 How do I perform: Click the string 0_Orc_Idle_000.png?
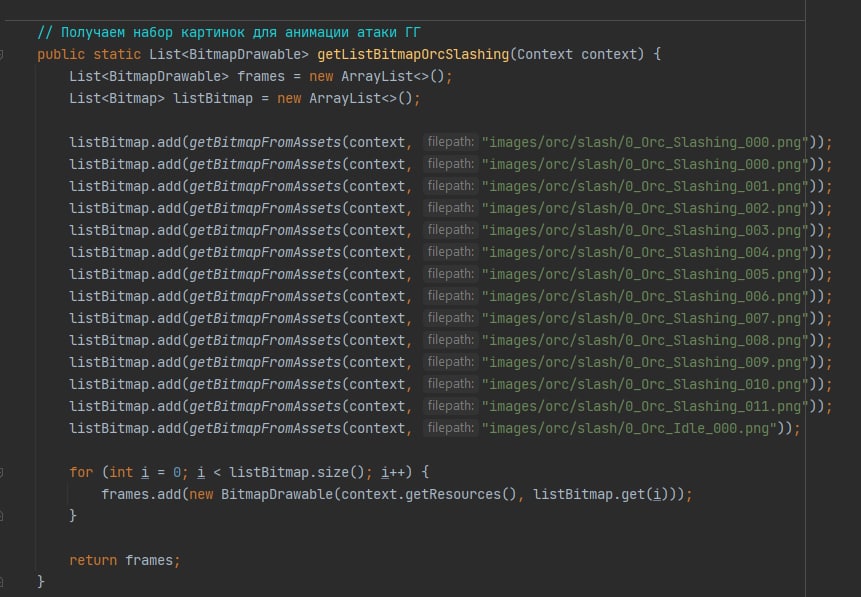pyautogui.click(x=629, y=428)
